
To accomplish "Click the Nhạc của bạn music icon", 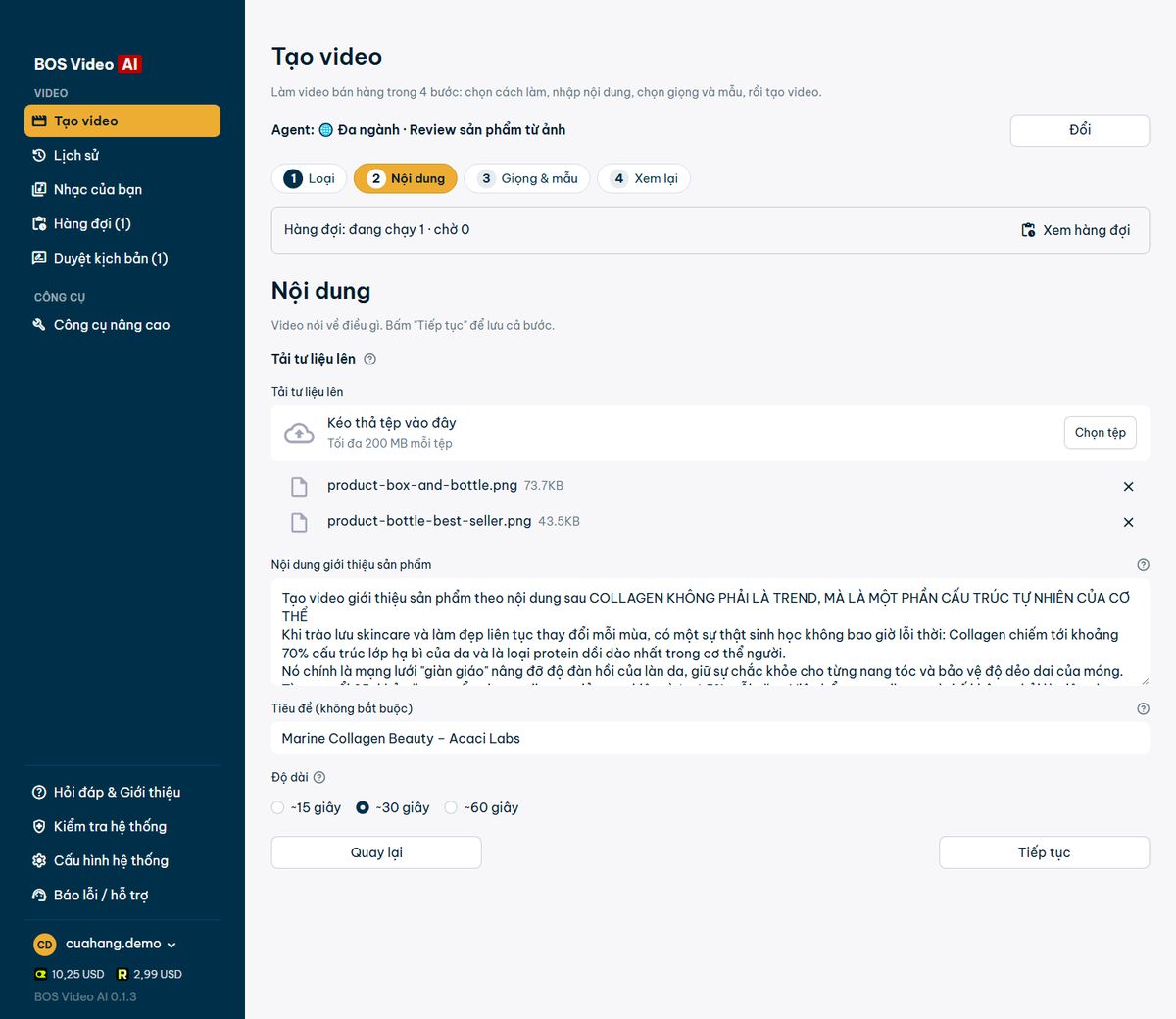I will tap(39, 189).
